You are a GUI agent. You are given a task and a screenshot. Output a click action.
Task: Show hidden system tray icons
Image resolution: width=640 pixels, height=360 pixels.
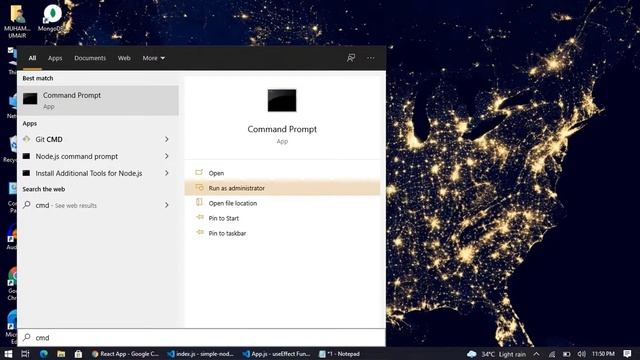pyautogui.click(x=536, y=354)
